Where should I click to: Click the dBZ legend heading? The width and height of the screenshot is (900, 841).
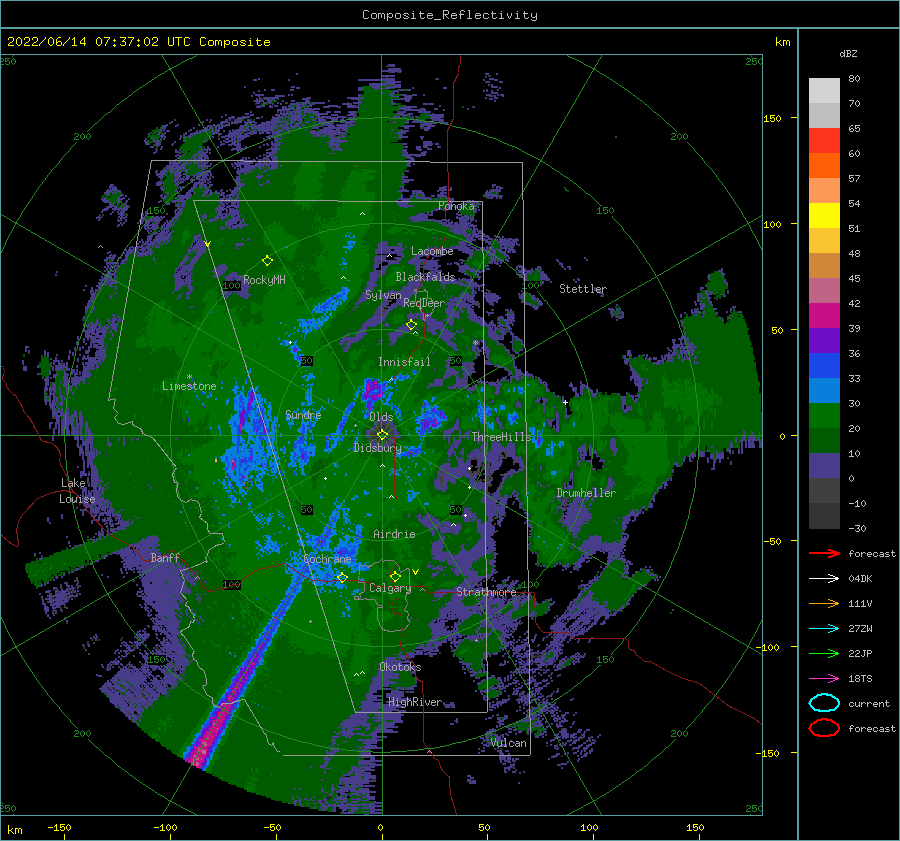848,53
